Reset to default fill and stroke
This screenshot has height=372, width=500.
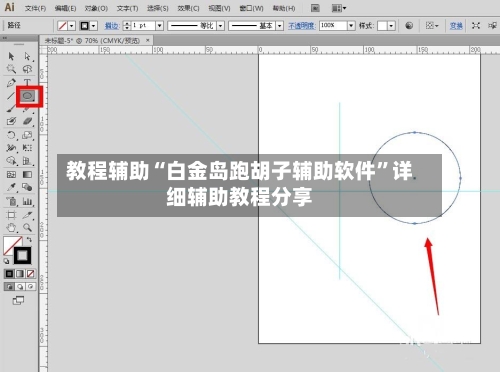pos(6,261)
